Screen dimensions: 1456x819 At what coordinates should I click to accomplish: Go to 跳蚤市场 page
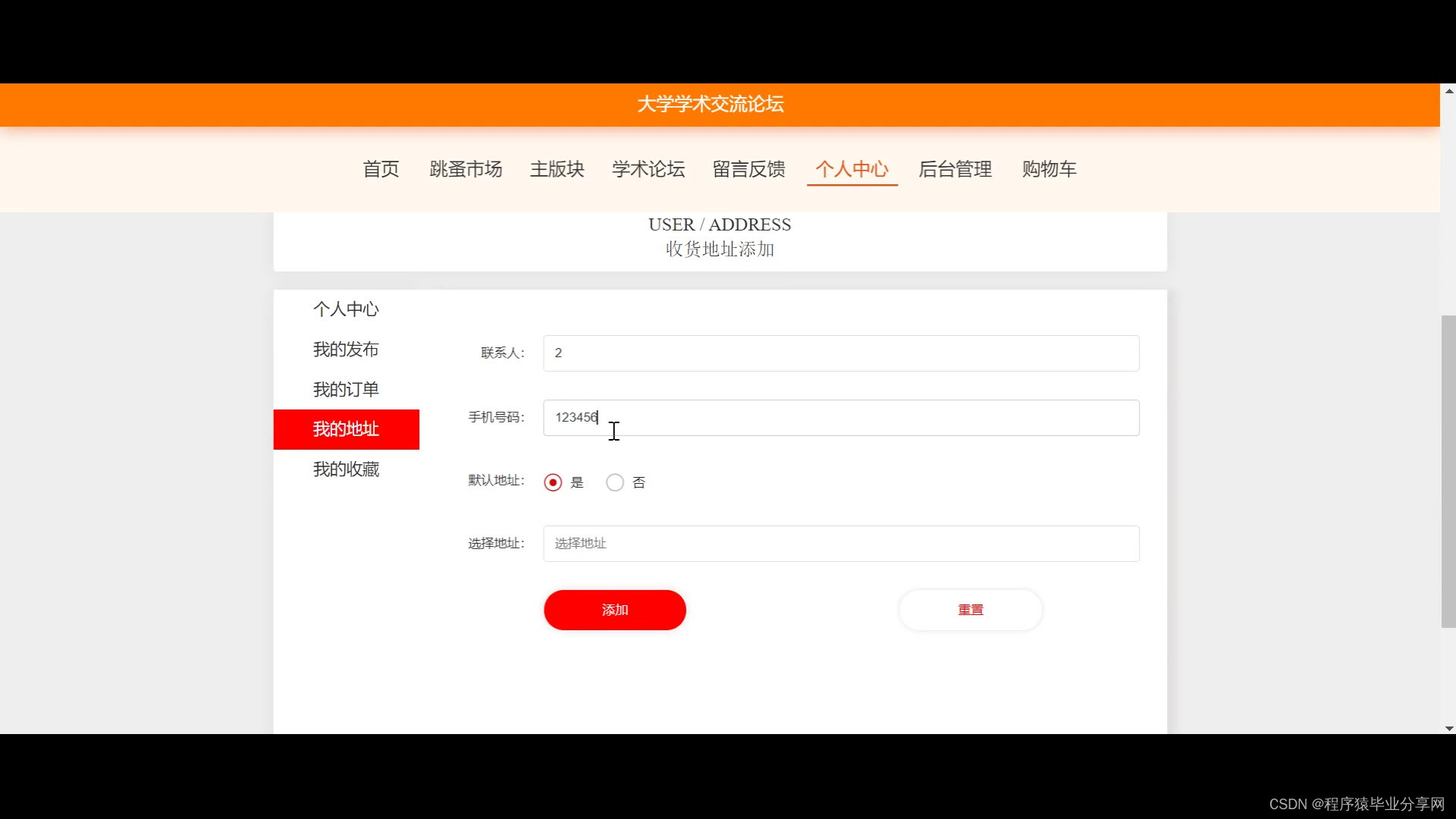[466, 169]
